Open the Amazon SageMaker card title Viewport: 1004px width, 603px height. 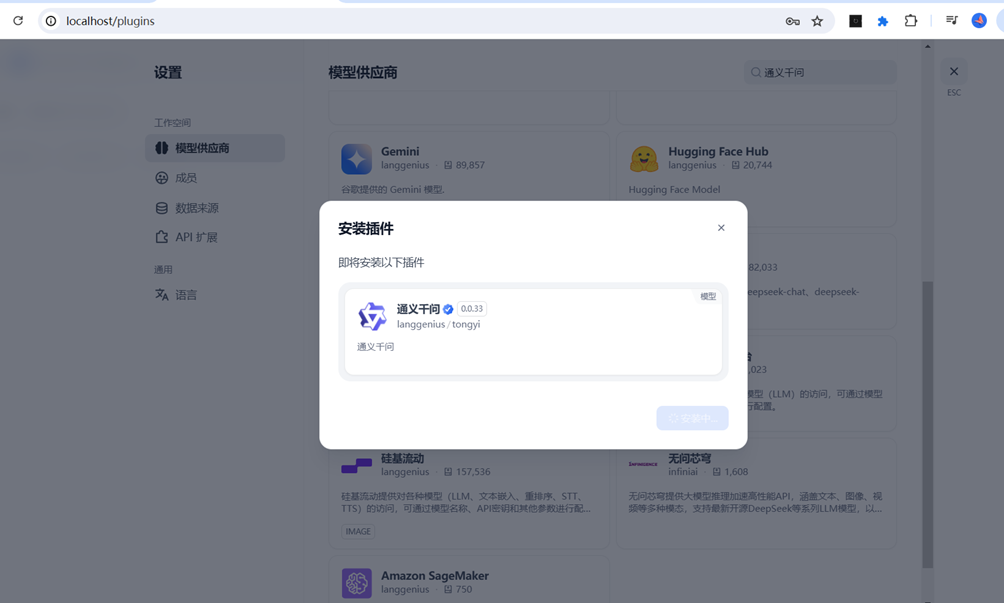[x=435, y=575]
